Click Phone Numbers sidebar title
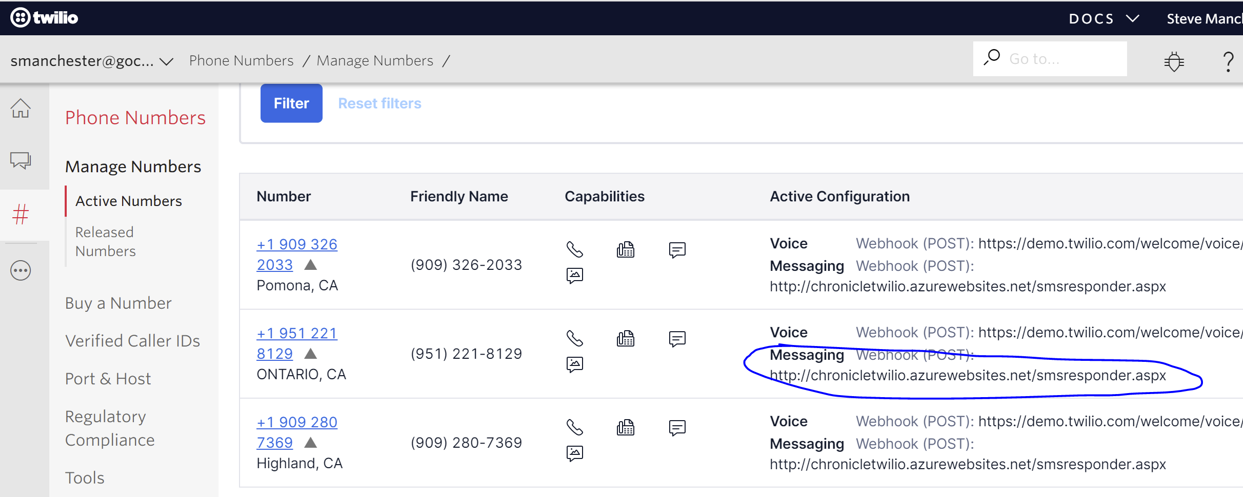This screenshot has height=497, width=1243. click(135, 117)
